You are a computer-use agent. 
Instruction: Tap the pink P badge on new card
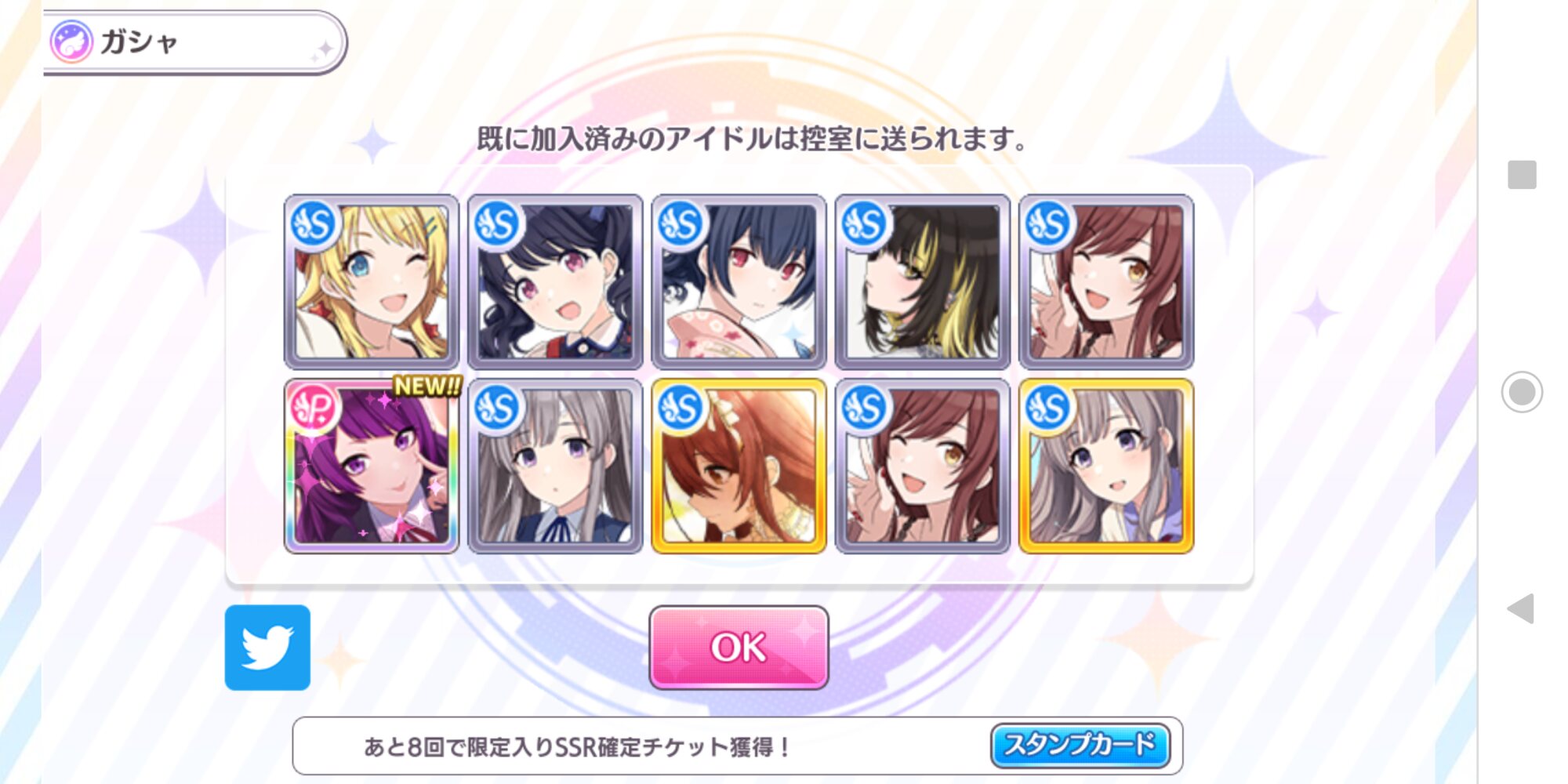coord(314,408)
